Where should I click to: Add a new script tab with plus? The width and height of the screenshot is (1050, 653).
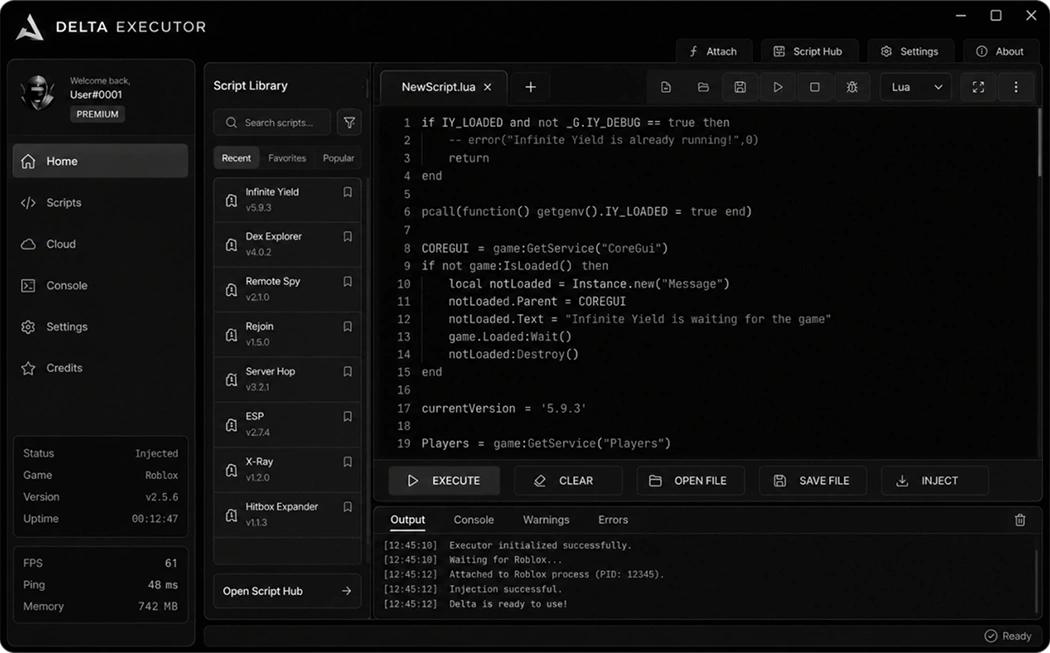click(x=530, y=87)
